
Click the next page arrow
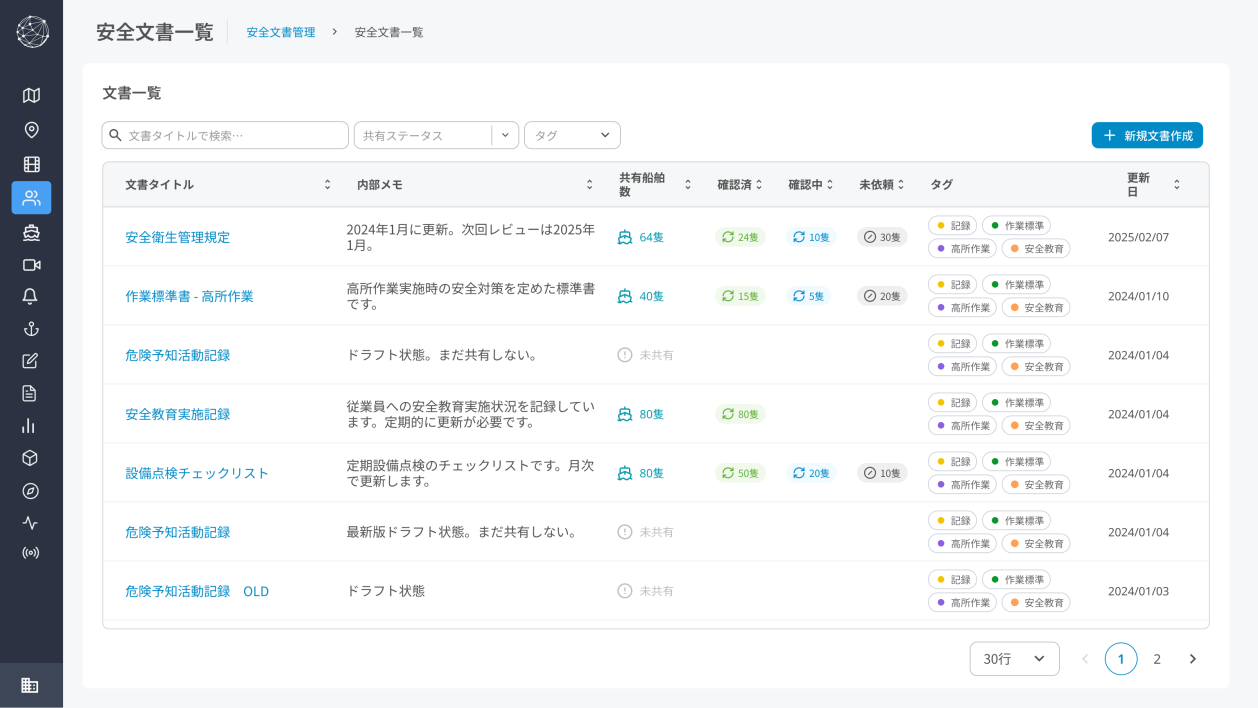(x=1192, y=659)
